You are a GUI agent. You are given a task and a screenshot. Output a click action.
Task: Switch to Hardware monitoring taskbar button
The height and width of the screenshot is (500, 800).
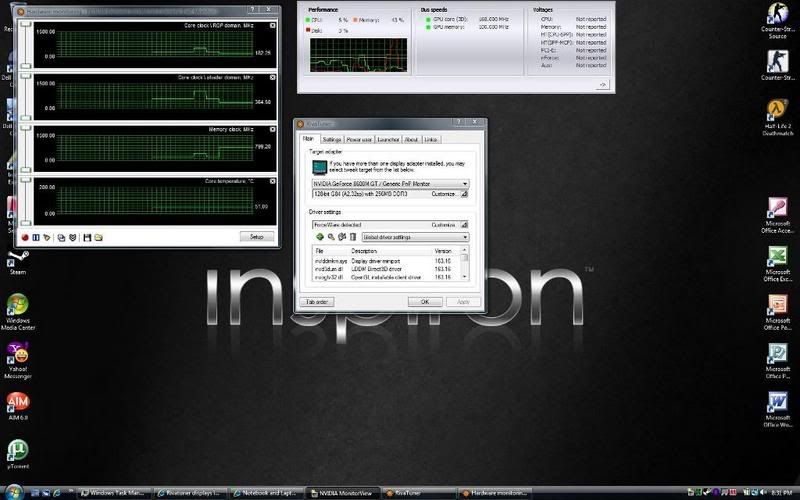(x=494, y=493)
